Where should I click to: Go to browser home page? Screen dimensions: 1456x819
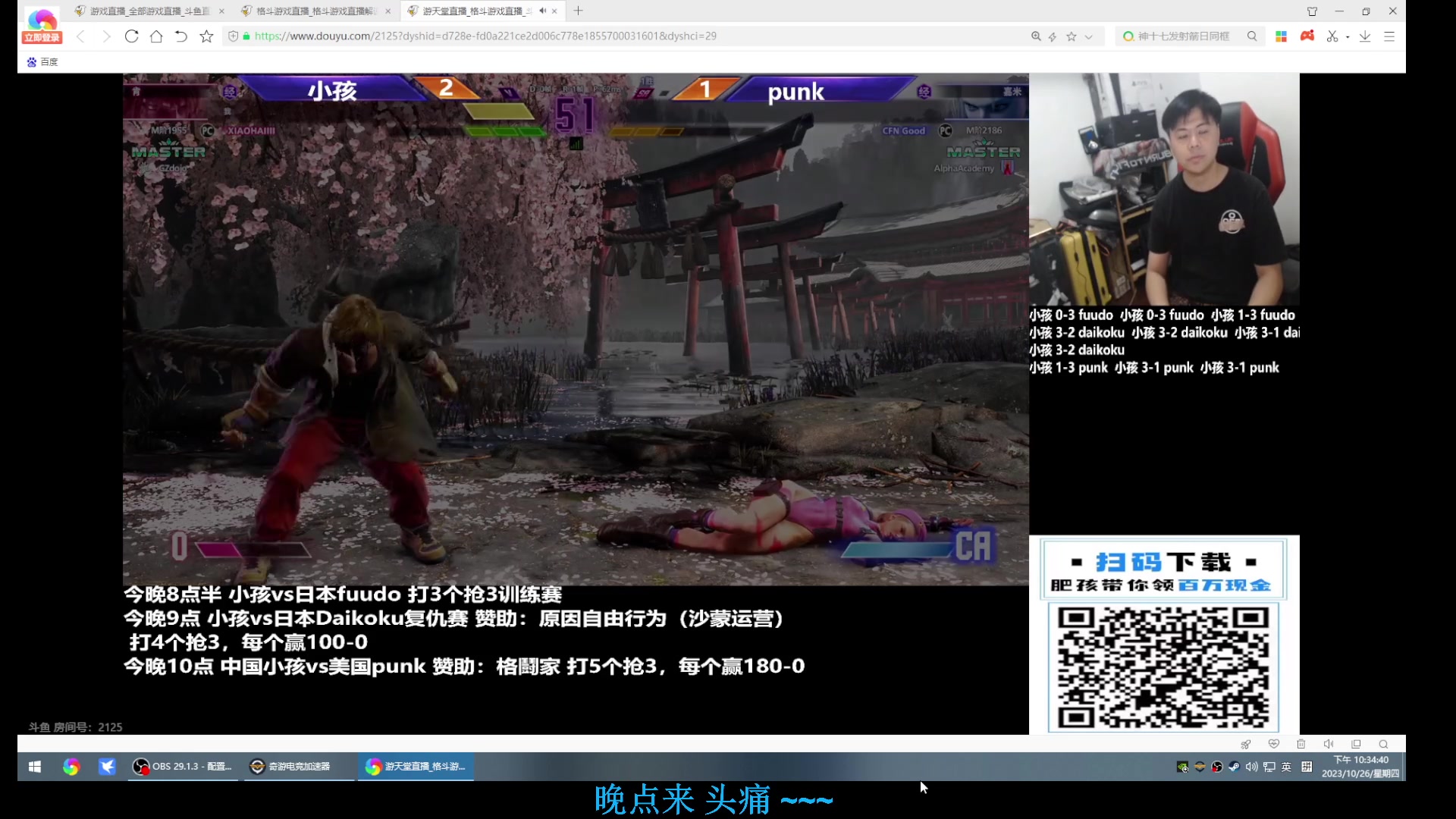point(156,36)
